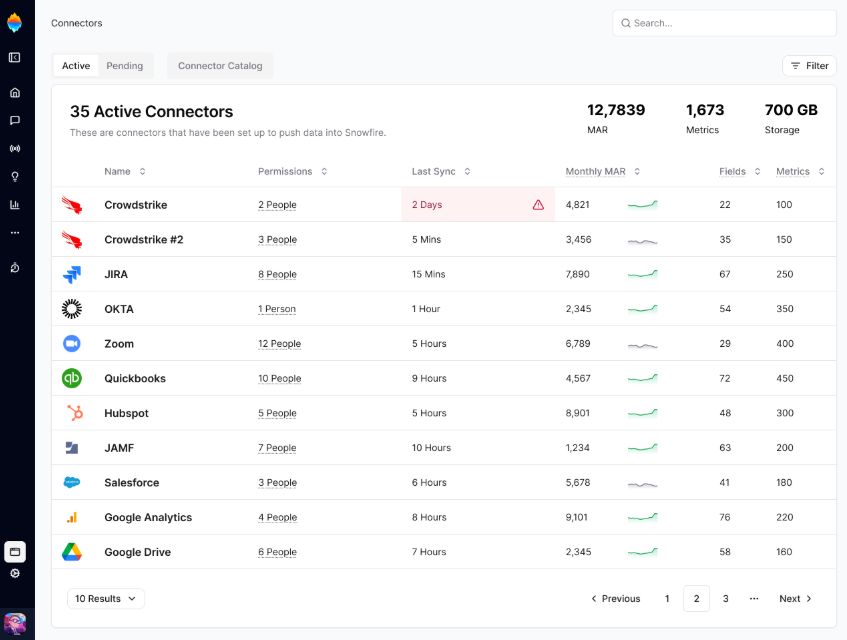
Task: Click the refresh history sidebar icon
Action: pos(15,267)
